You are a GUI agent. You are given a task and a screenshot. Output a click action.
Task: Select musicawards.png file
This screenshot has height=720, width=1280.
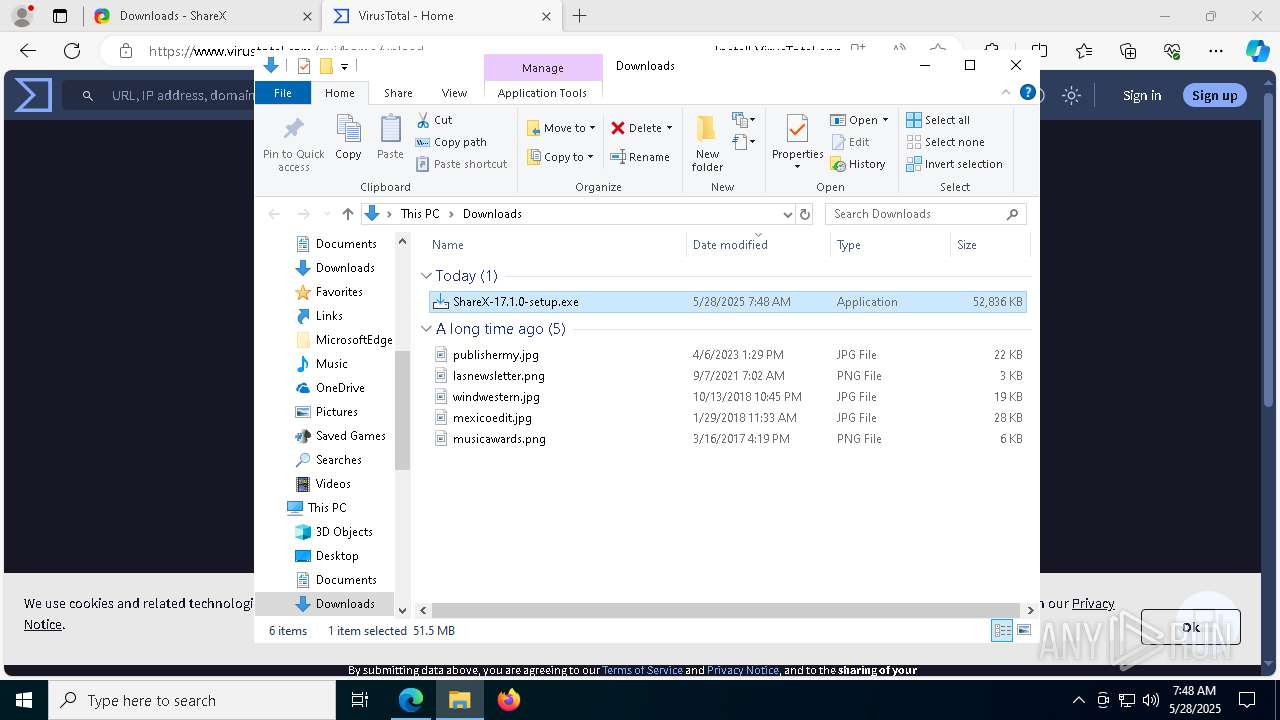(x=727, y=439)
